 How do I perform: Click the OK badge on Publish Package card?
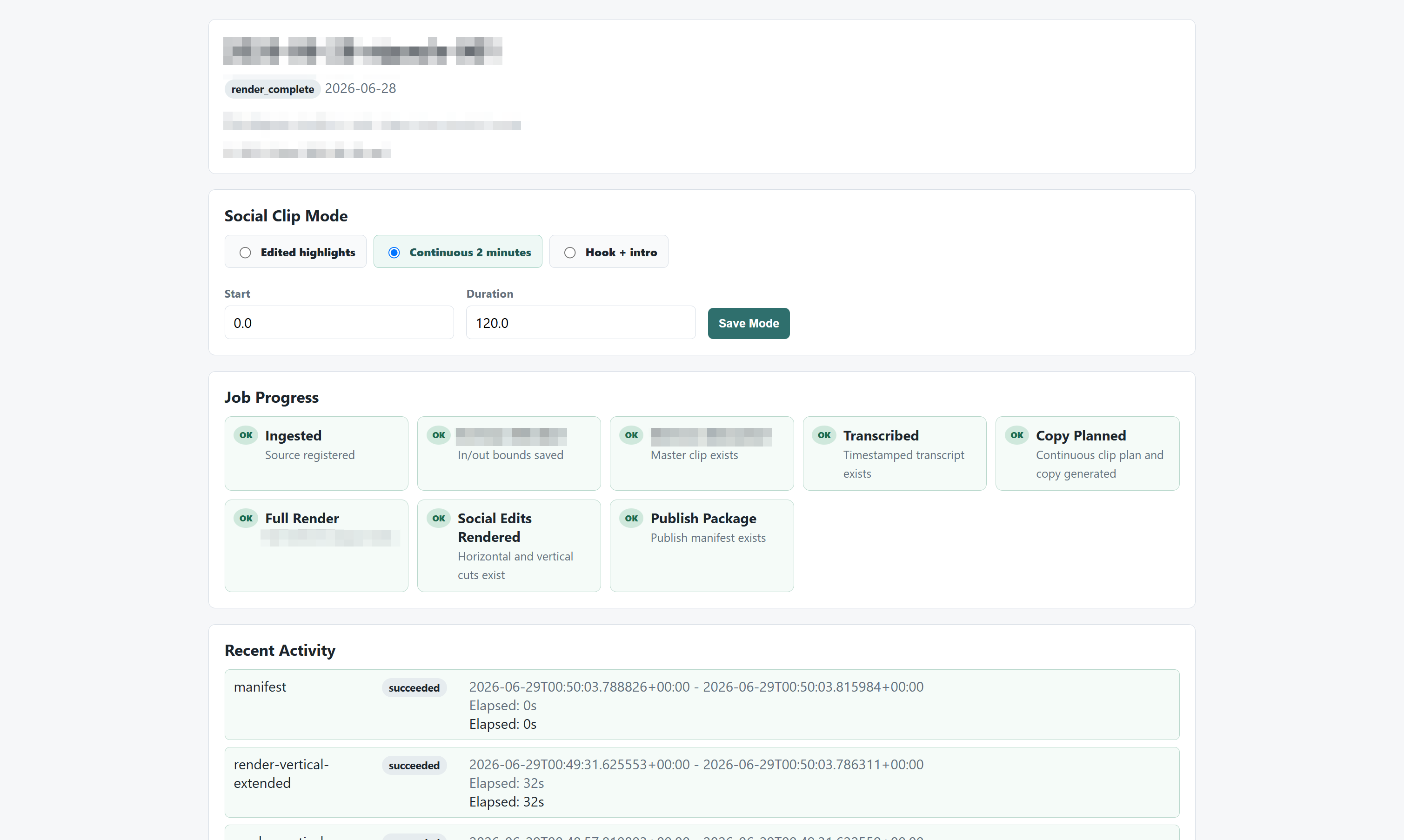pos(631,518)
